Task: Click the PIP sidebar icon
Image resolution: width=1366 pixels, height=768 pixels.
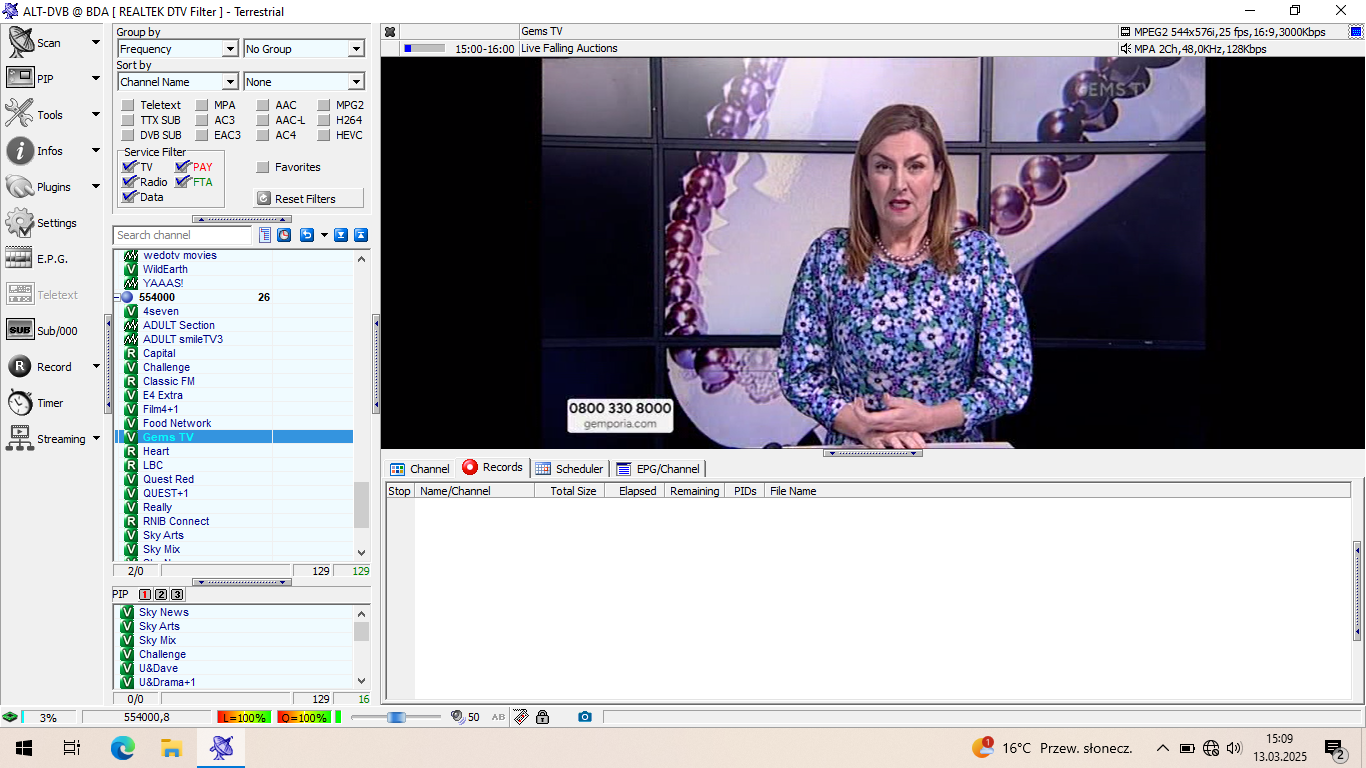Action: [x=20, y=78]
